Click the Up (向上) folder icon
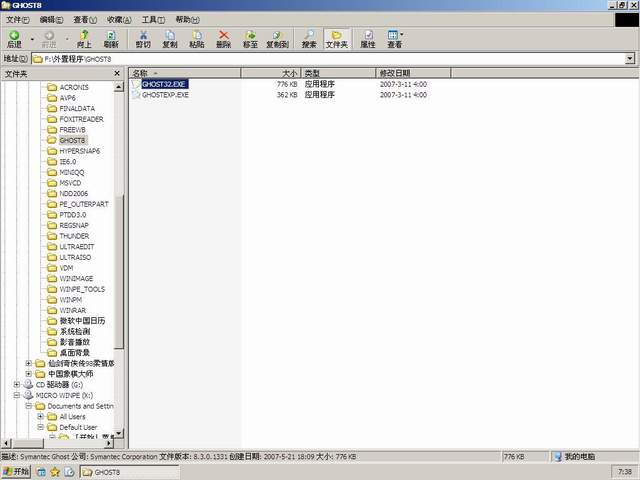The width and height of the screenshot is (640, 480). (84, 39)
